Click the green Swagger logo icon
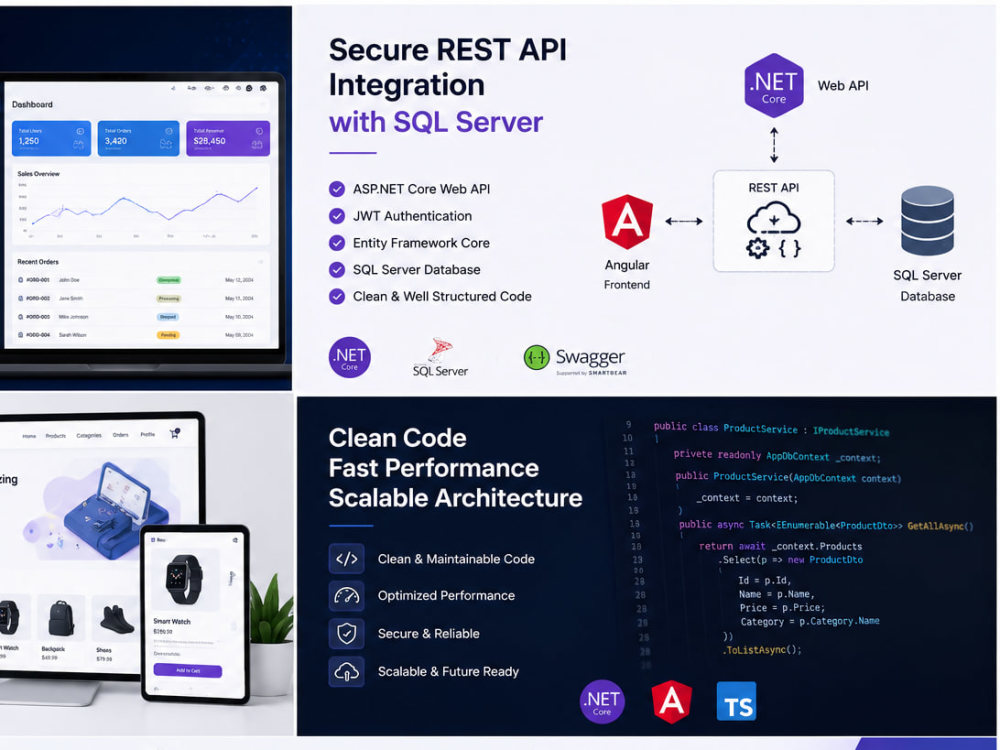The height and width of the screenshot is (750, 1000). tap(536, 358)
